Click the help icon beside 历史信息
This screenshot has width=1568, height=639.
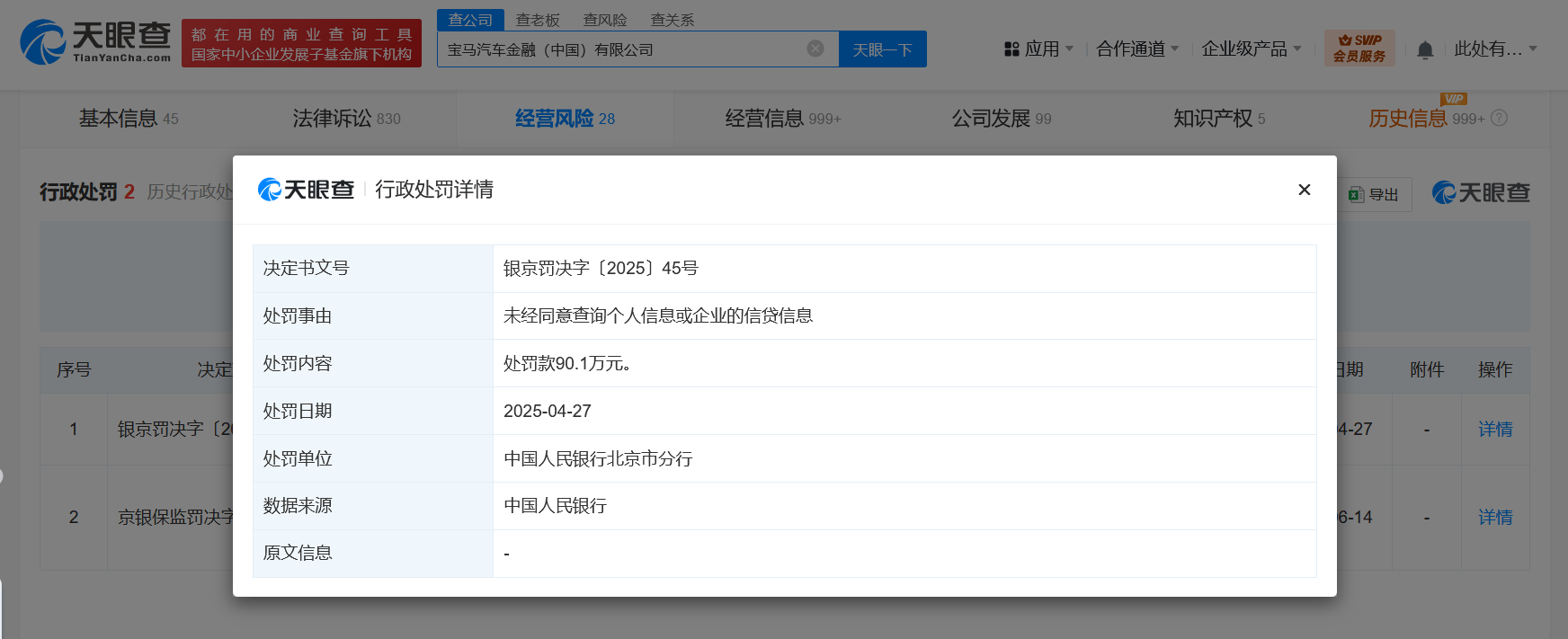[x=1499, y=119]
